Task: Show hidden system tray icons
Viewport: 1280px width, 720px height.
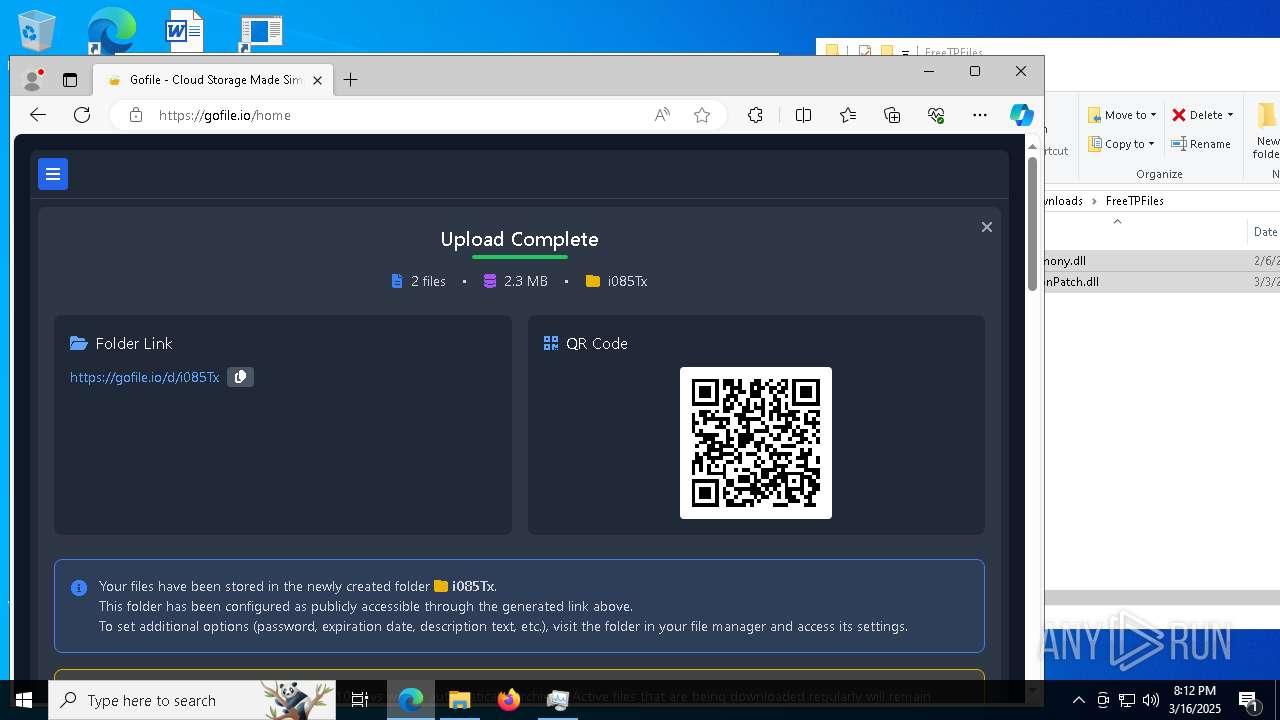Action: [x=1078, y=700]
